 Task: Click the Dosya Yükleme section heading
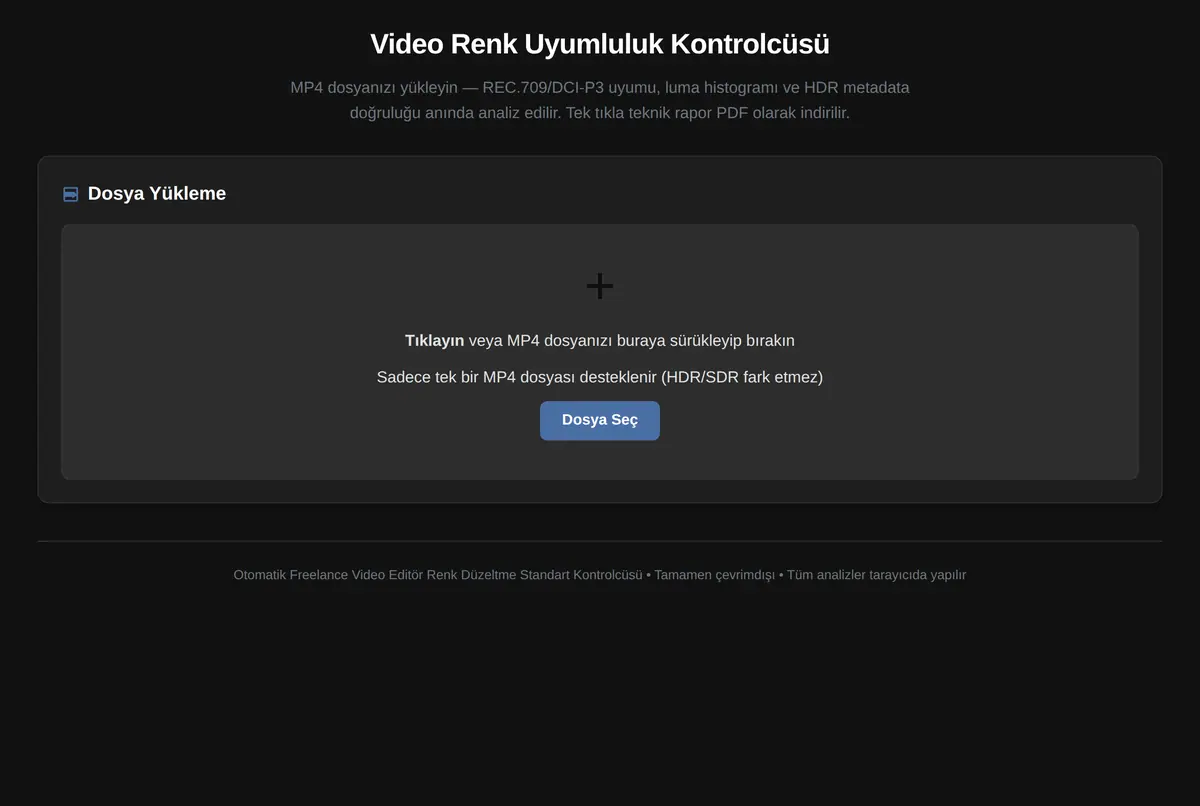coord(157,193)
